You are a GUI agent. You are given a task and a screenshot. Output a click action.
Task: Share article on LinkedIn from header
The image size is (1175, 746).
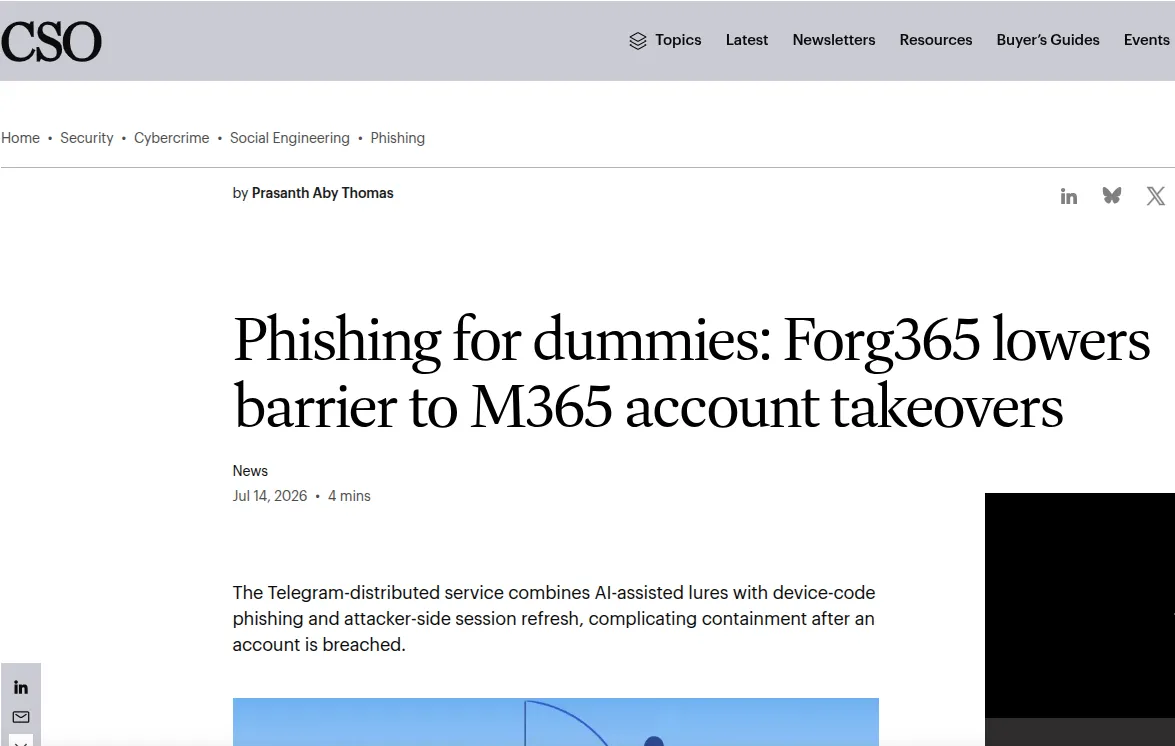coord(1069,196)
